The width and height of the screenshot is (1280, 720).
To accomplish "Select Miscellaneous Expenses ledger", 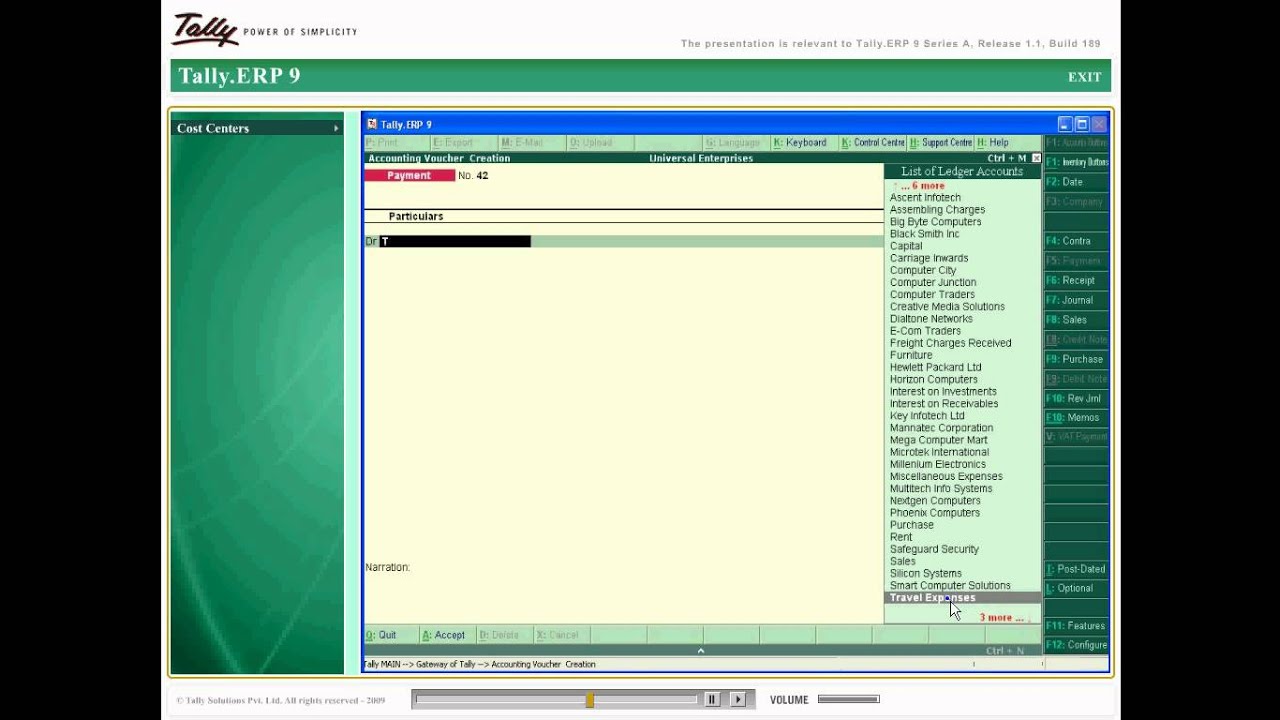I will pyautogui.click(x=946, y=477).
